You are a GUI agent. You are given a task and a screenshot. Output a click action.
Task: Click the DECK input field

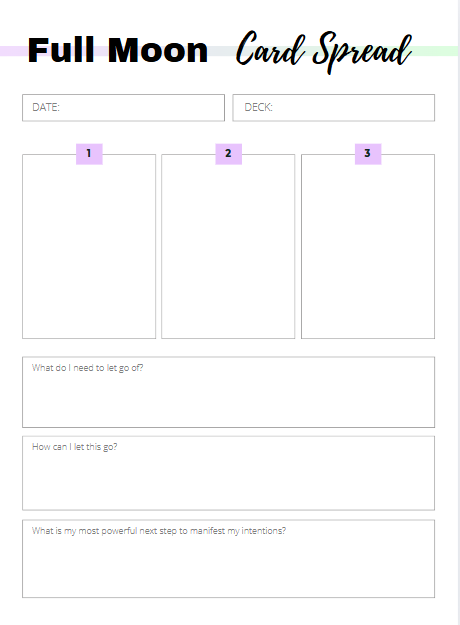point(334,108)
